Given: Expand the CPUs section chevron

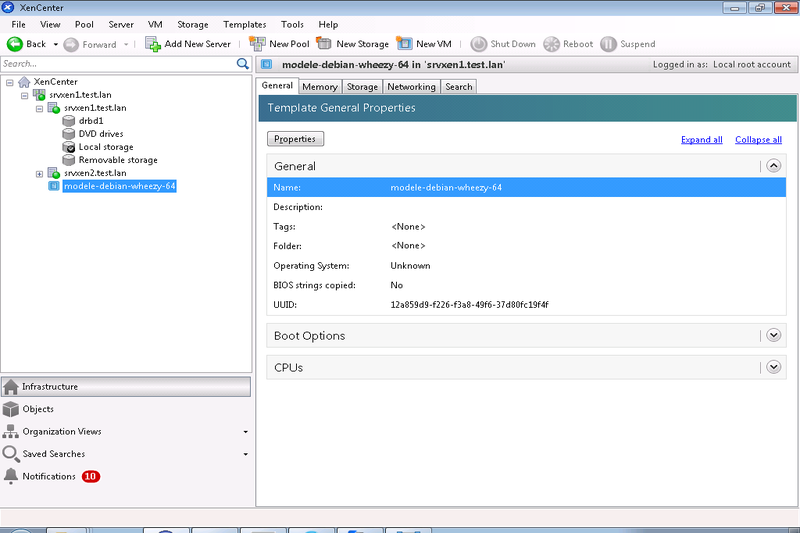Looking at the screenshot, I should [x=773, y=367].
